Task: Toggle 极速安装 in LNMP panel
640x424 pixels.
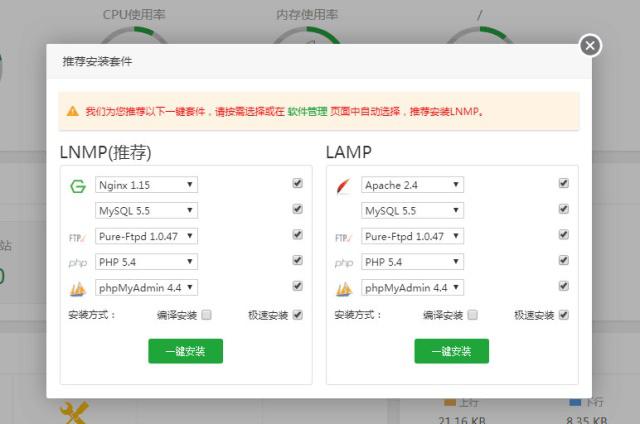Action: point(298,315)
